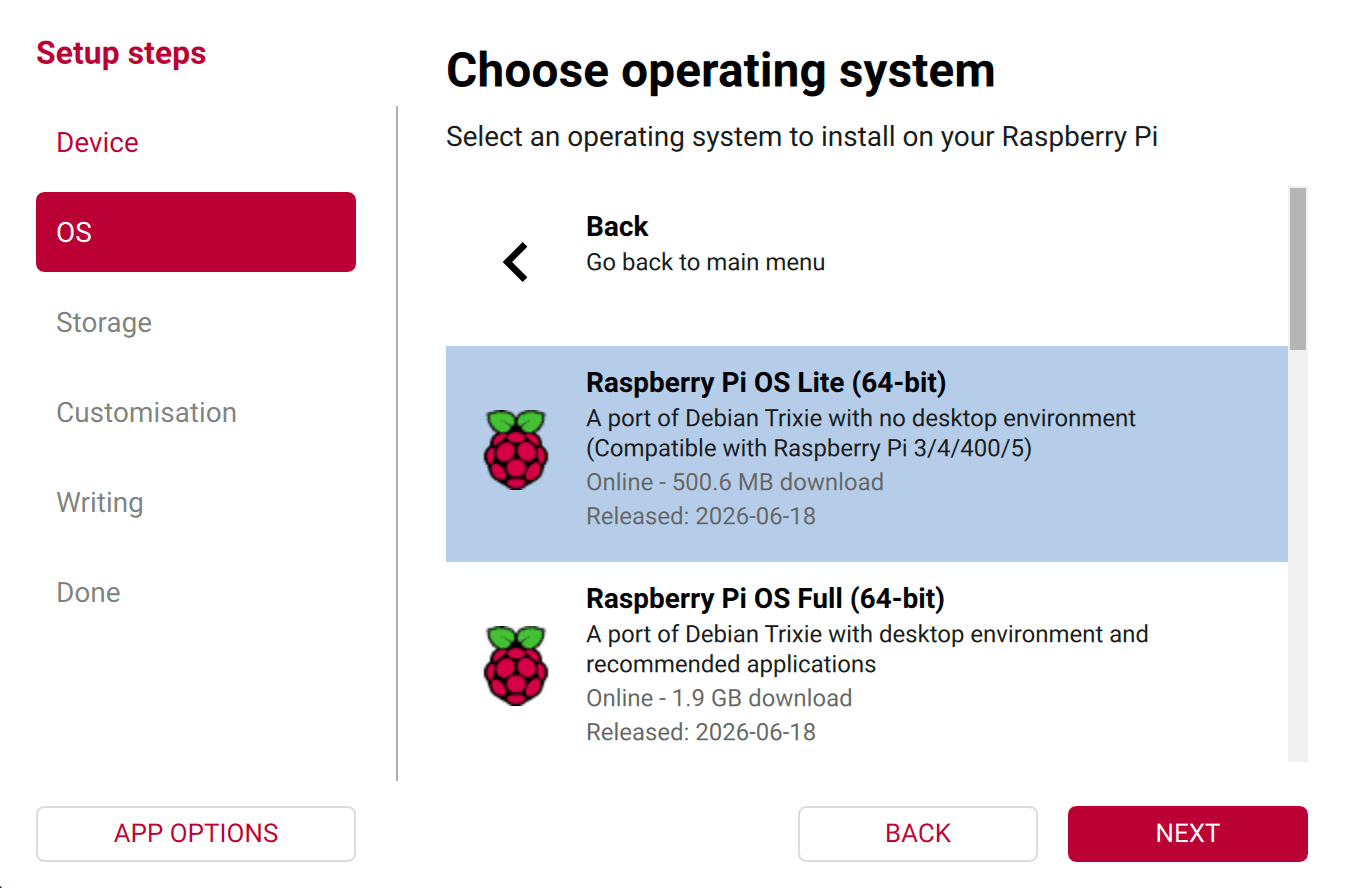1350x888 pixels.
Task: Click Raspberry Pi OS Lite raspberry logo
Action: [x=516, y=449]
